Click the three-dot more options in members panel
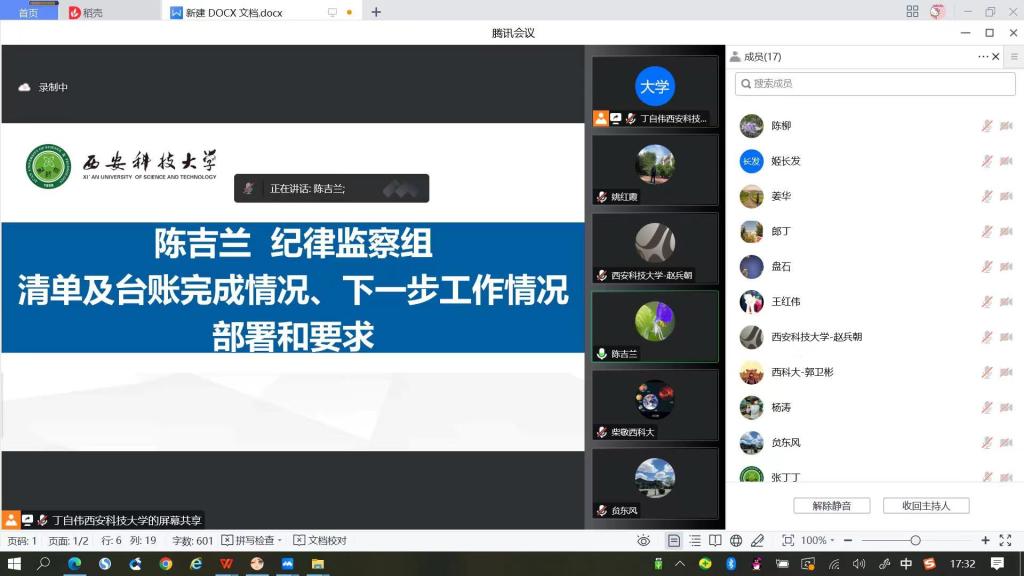This screenshot has width=1024, height=576. tap(983, 57)
